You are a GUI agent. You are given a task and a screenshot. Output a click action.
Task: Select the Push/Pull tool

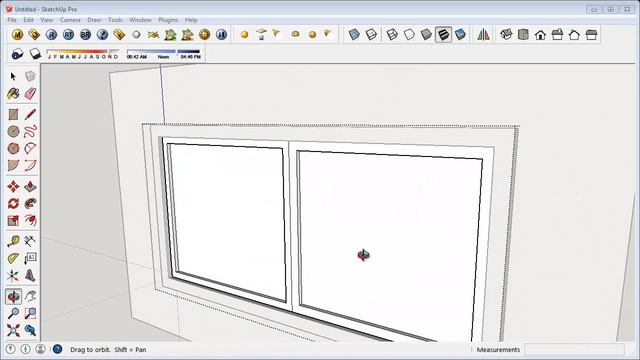(x=30, y=187)
